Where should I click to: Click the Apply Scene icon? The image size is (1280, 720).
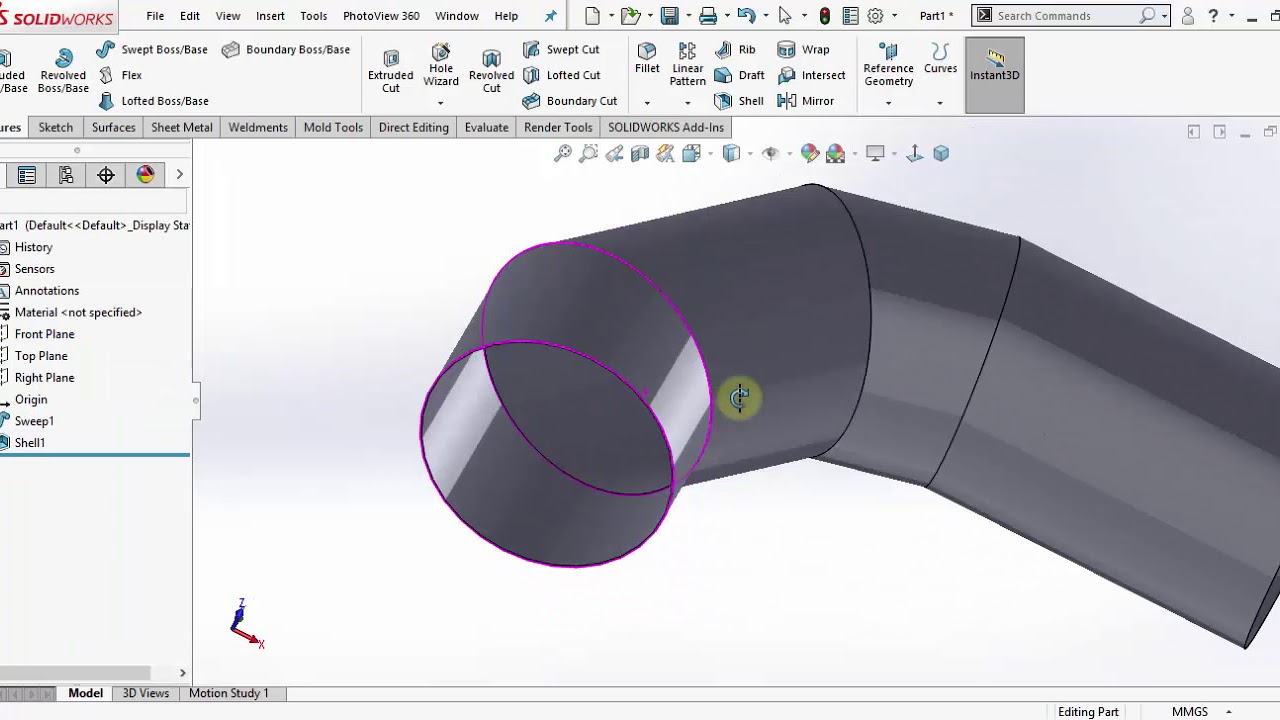click(x=835, y=153)
